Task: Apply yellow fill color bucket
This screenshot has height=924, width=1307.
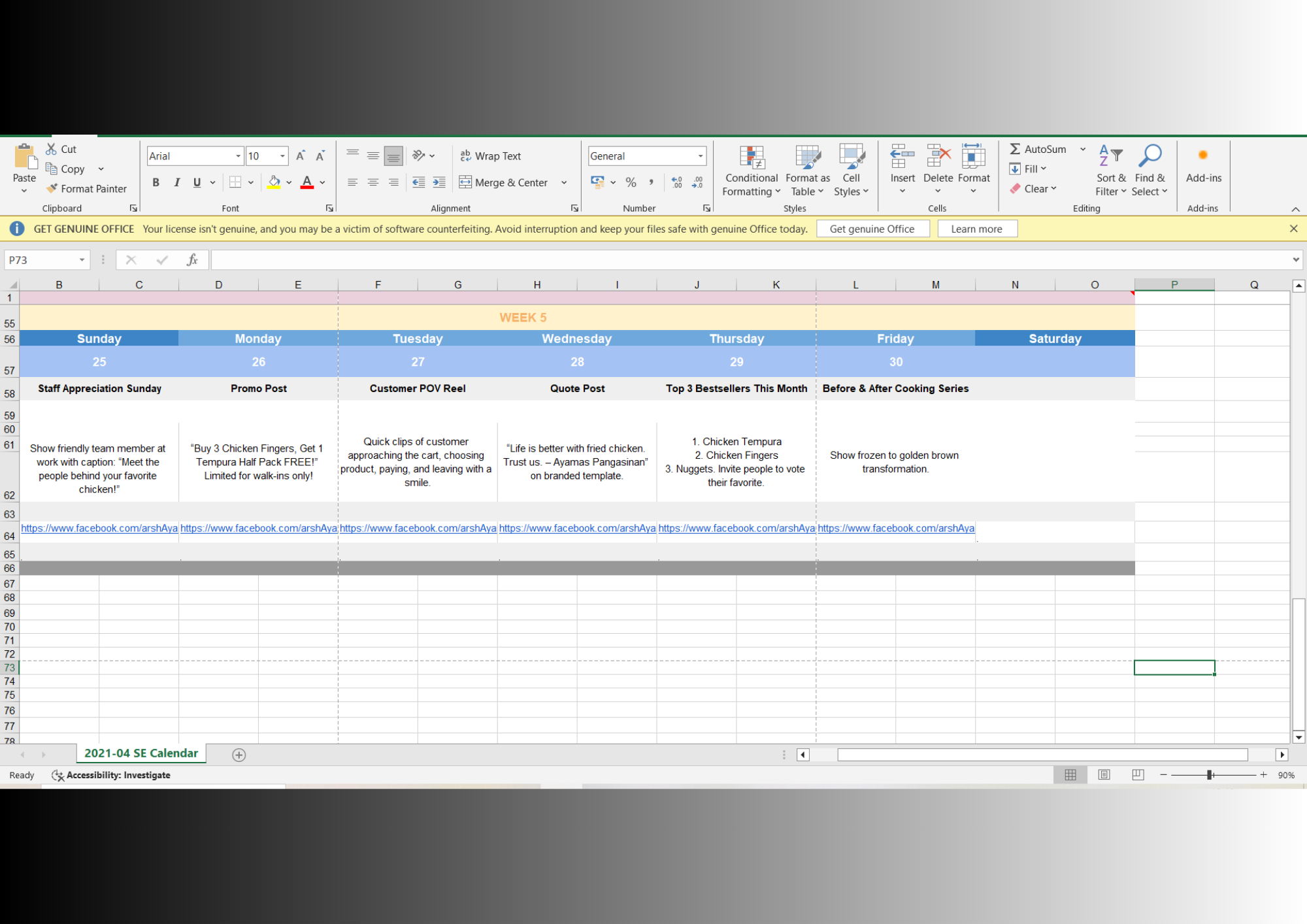Action: point(274,182)
